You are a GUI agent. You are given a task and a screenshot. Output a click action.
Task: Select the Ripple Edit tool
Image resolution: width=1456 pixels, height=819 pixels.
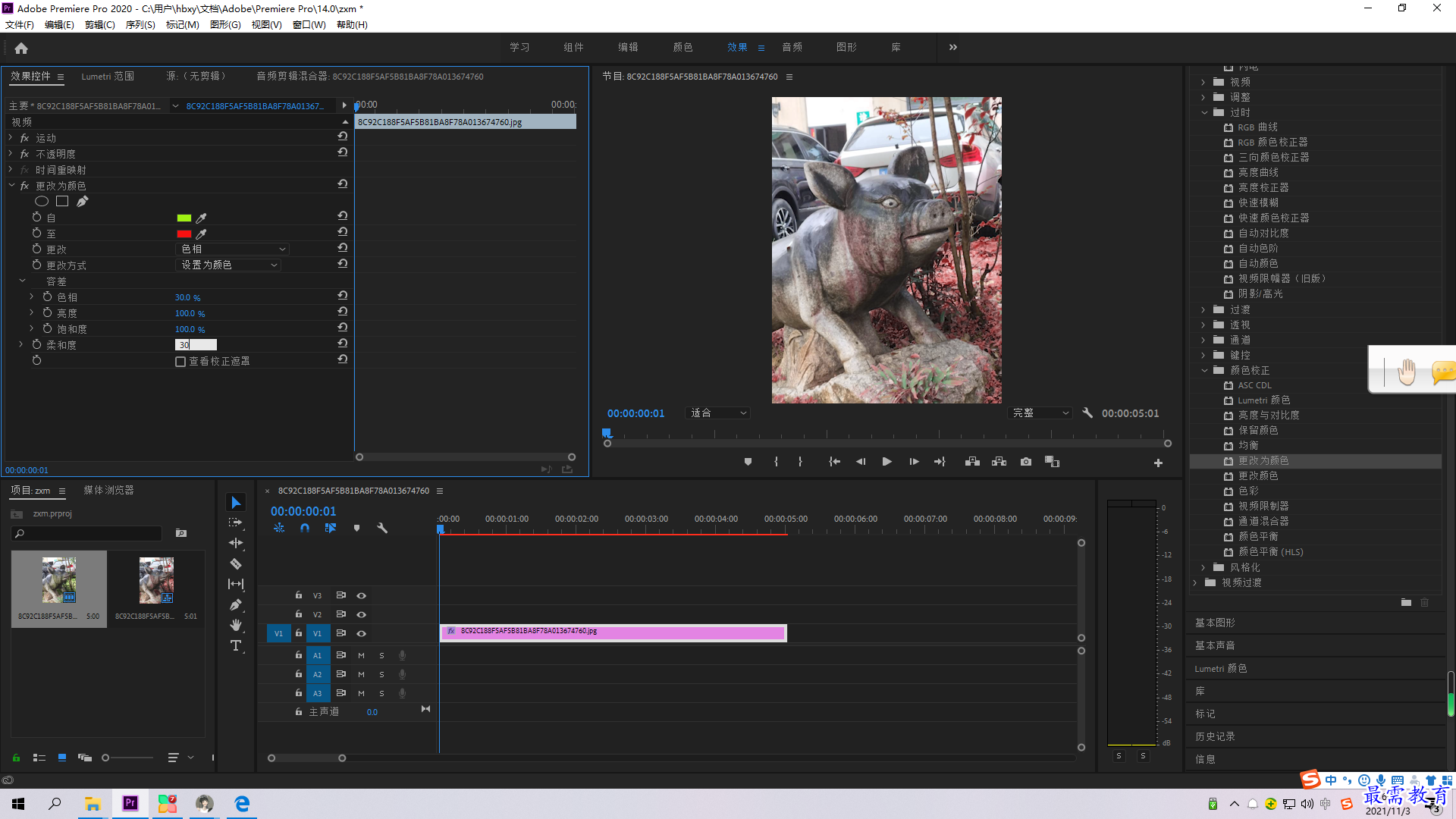coord(236,543)
